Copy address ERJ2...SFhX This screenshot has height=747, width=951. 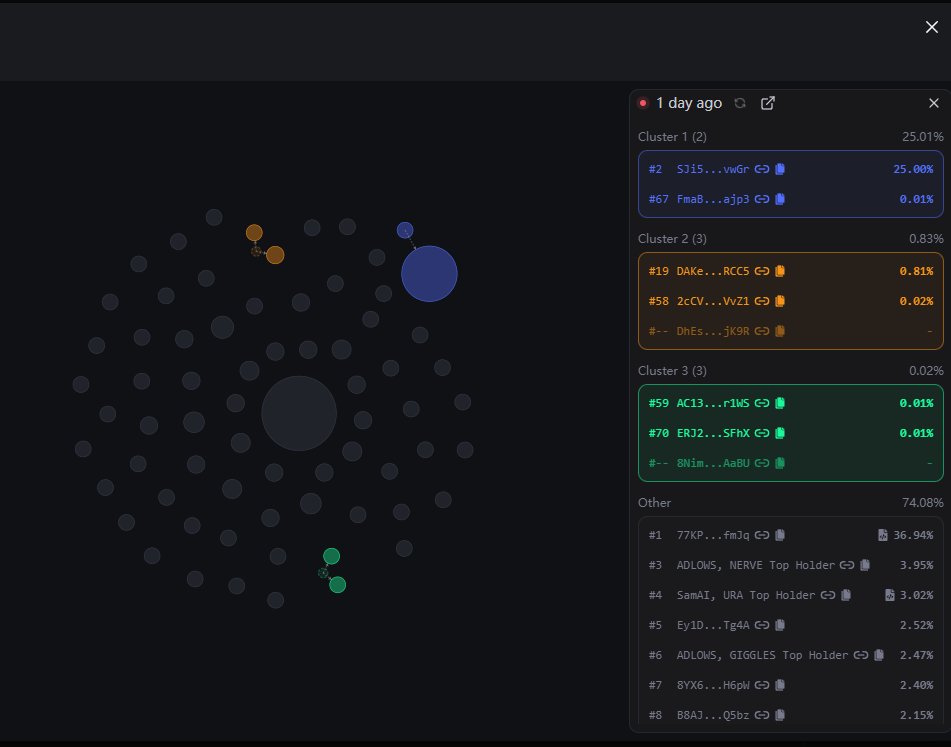pos(780,433)
